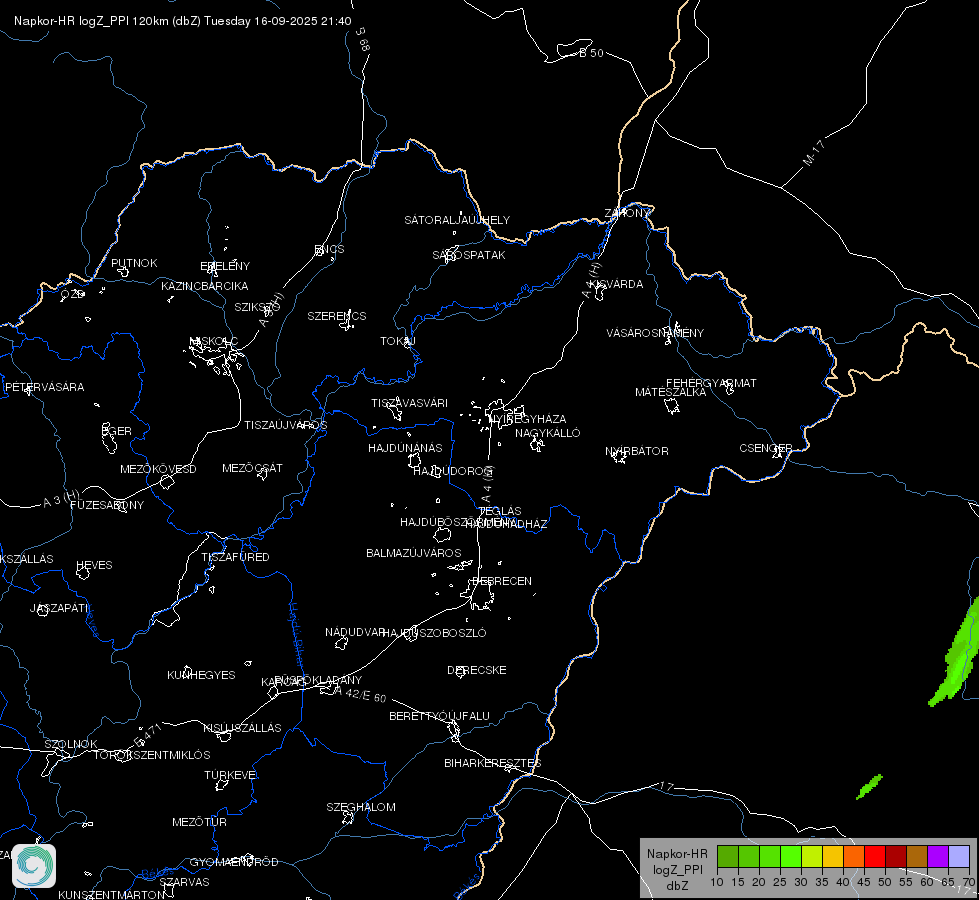Screen dimensions: 979x900
Task: Click the KISVÁRDA town label
Action: coord(616,284)
